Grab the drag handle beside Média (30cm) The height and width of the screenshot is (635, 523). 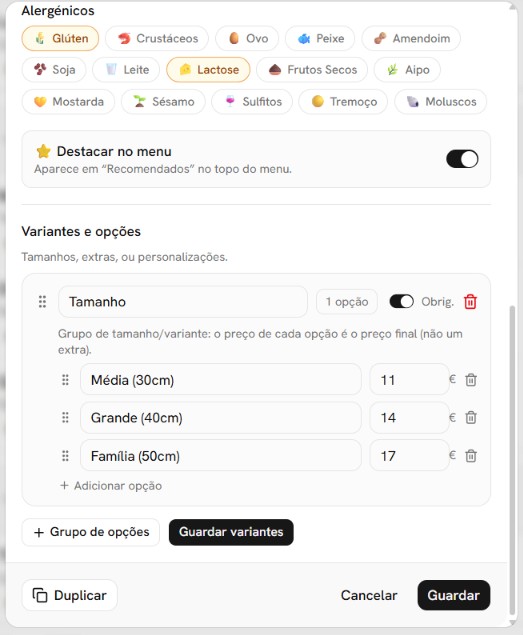[x=65, y=380]
